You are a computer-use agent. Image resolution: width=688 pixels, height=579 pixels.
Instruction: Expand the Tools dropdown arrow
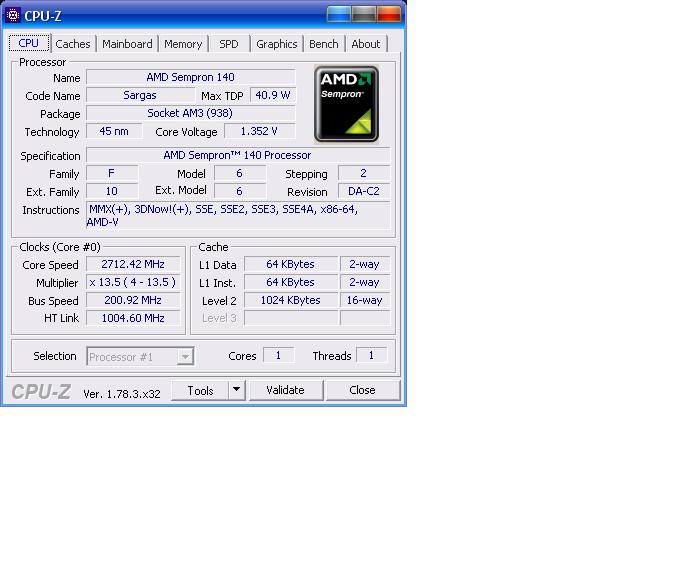click(236, 390)
